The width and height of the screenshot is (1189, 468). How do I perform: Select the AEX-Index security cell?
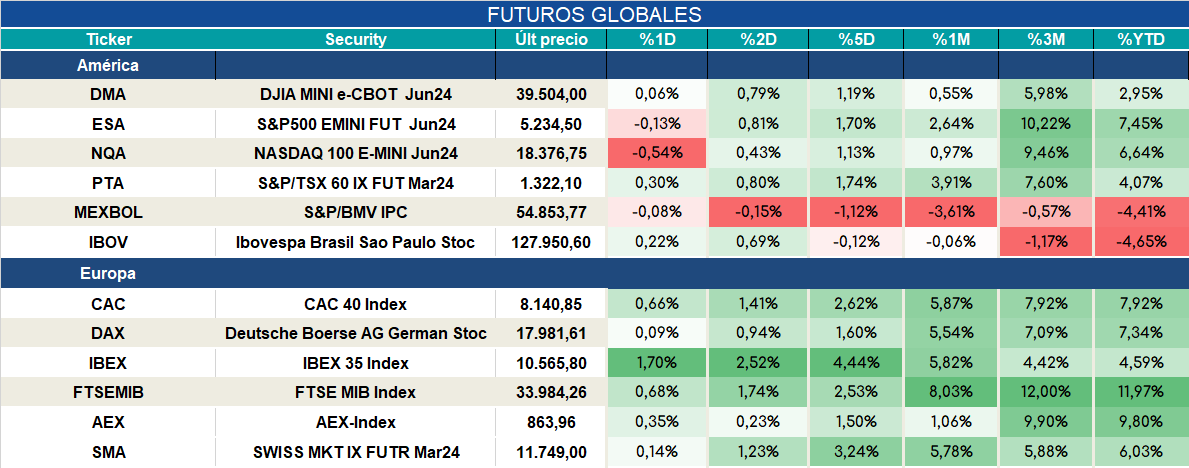[x=356, y=422]
